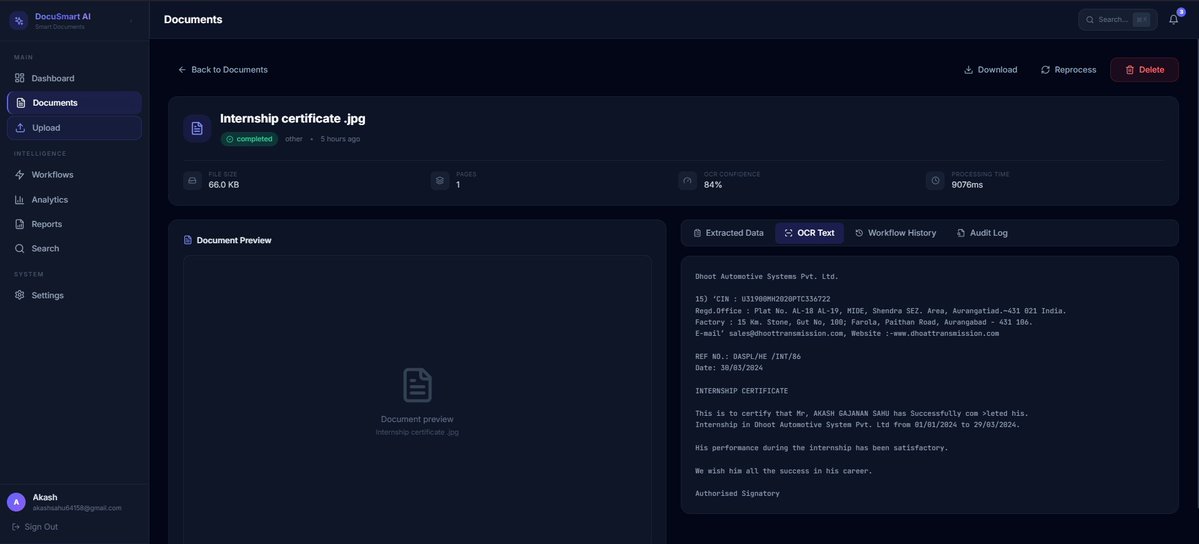This screenshot has width=1199, height=544.
Task: Click Dhoot Automotive Systems Pvt. Ltd. heading line
Action: click(766, 276)
